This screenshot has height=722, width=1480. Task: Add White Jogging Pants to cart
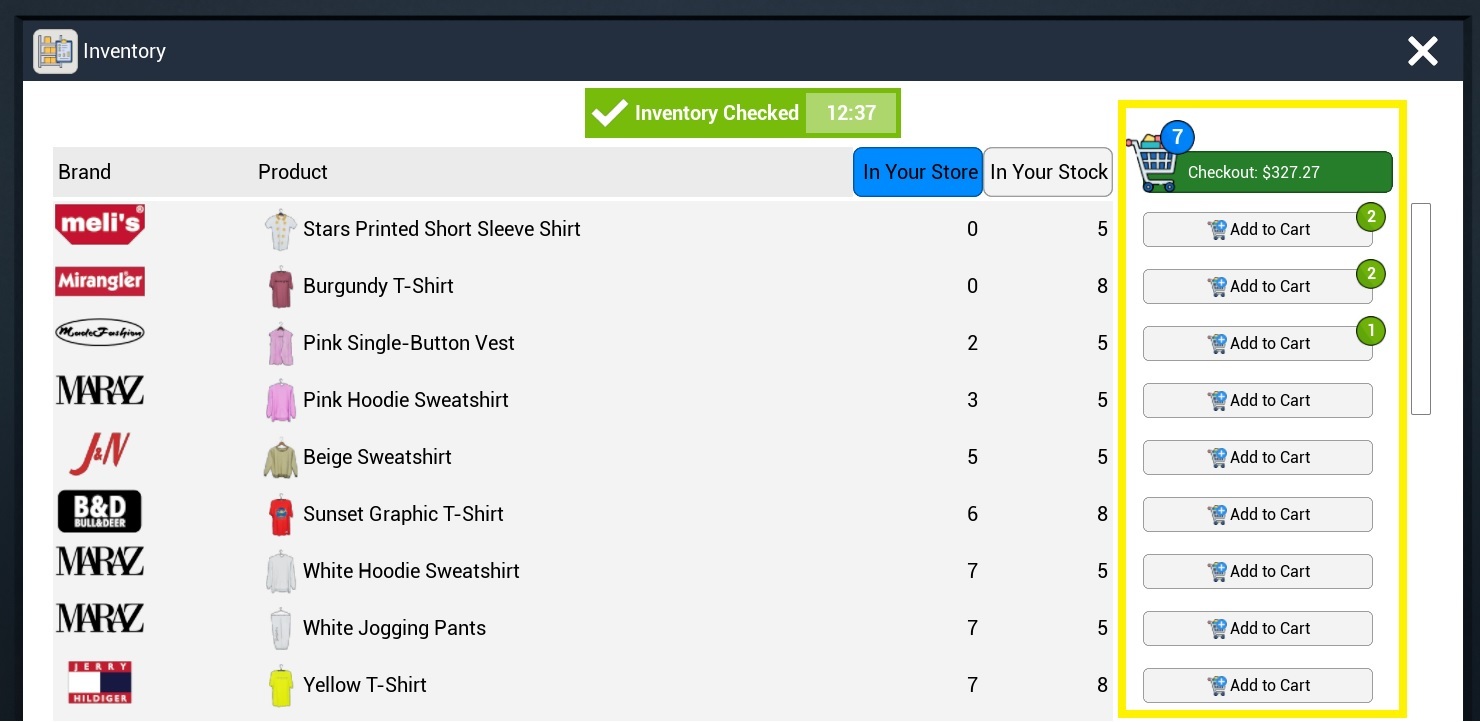tap(1258, 628)
